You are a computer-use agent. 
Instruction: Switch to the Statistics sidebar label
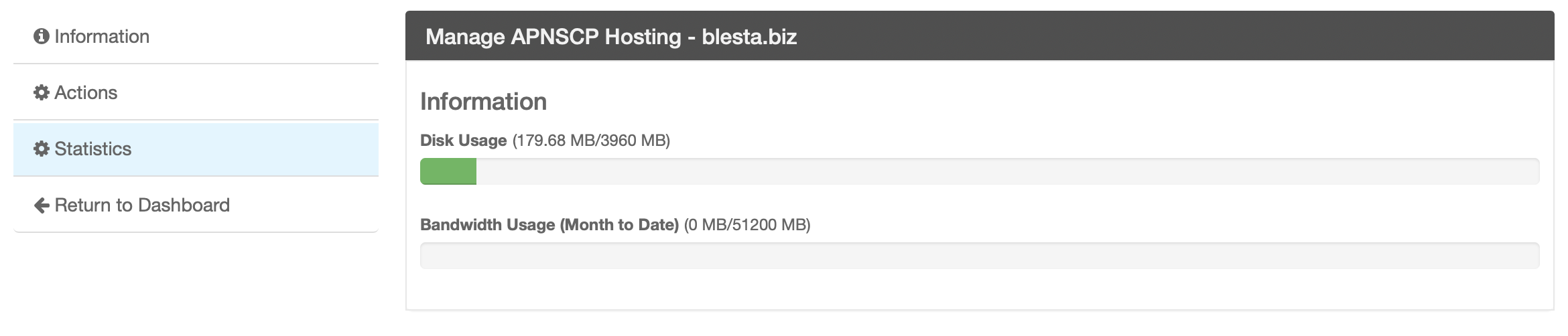coord(93,149)
